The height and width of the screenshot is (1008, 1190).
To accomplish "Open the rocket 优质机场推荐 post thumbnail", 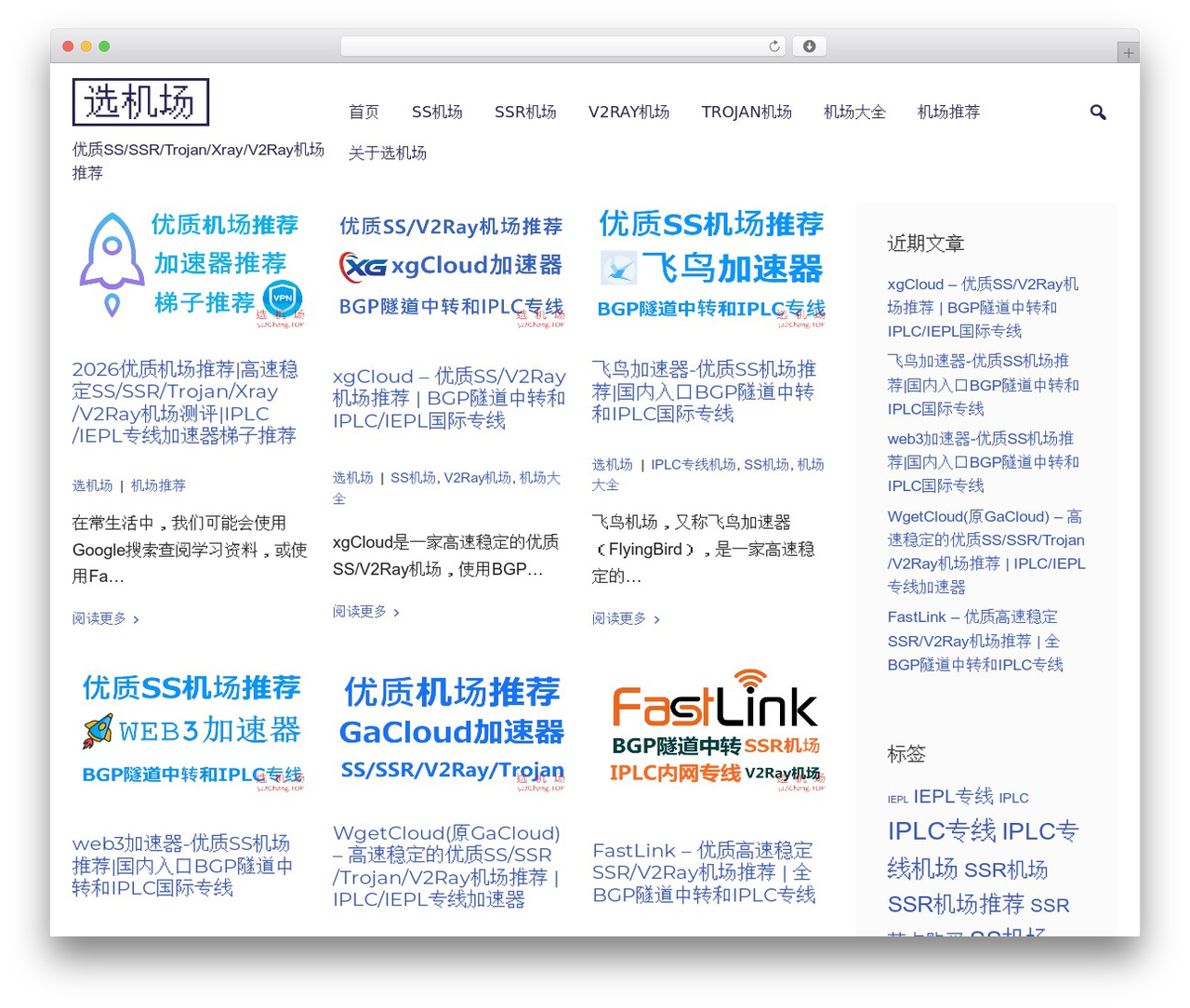I will 190,267.
